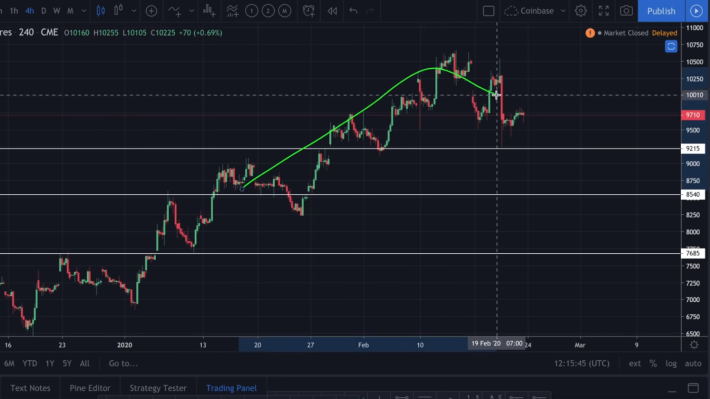
Task: Switch to the weekly (W) timeframe
Action: pyautogui.click(x=57, y=11)
